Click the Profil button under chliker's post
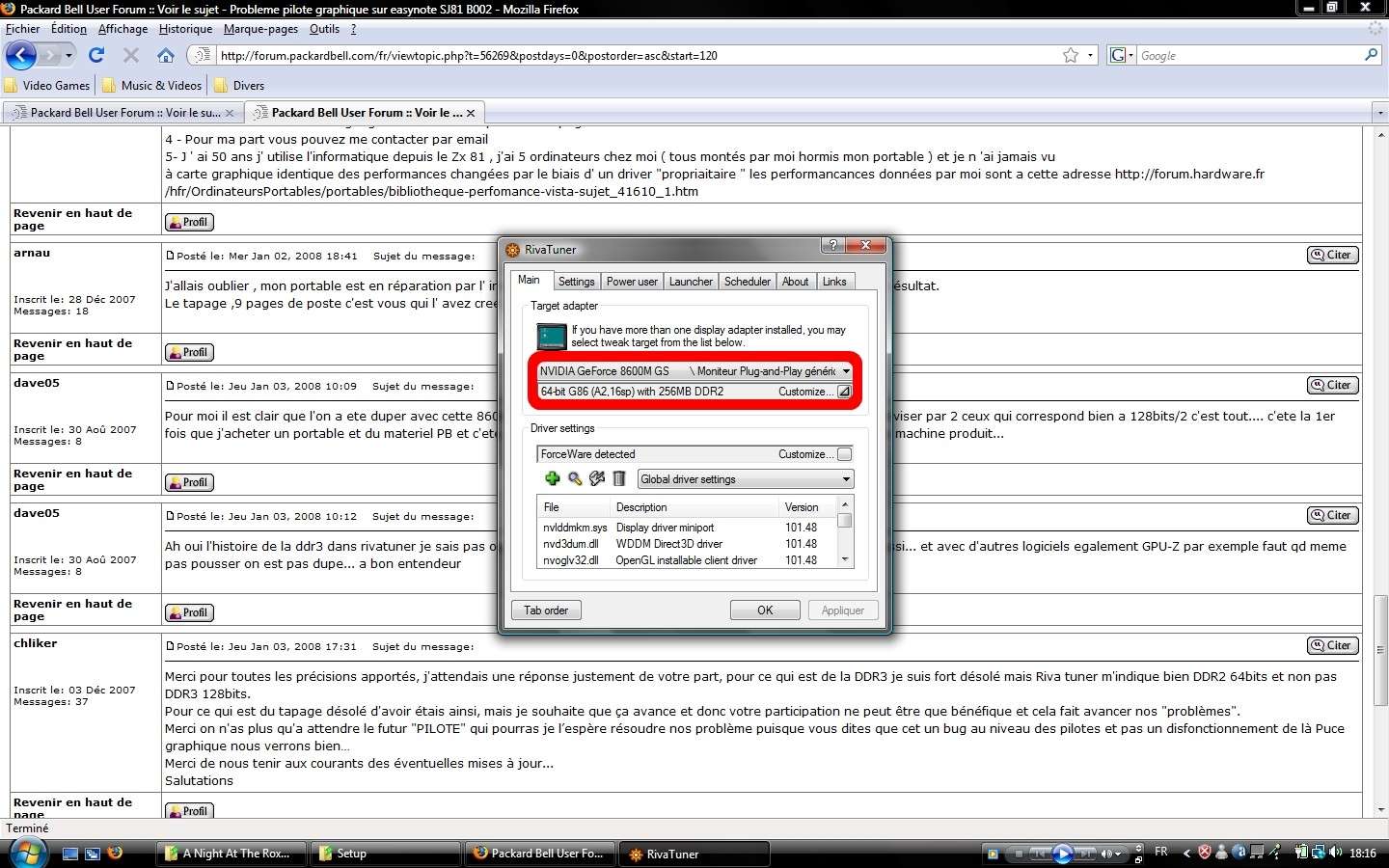This screenshot has height=868, width=1389. coord(189,811)
